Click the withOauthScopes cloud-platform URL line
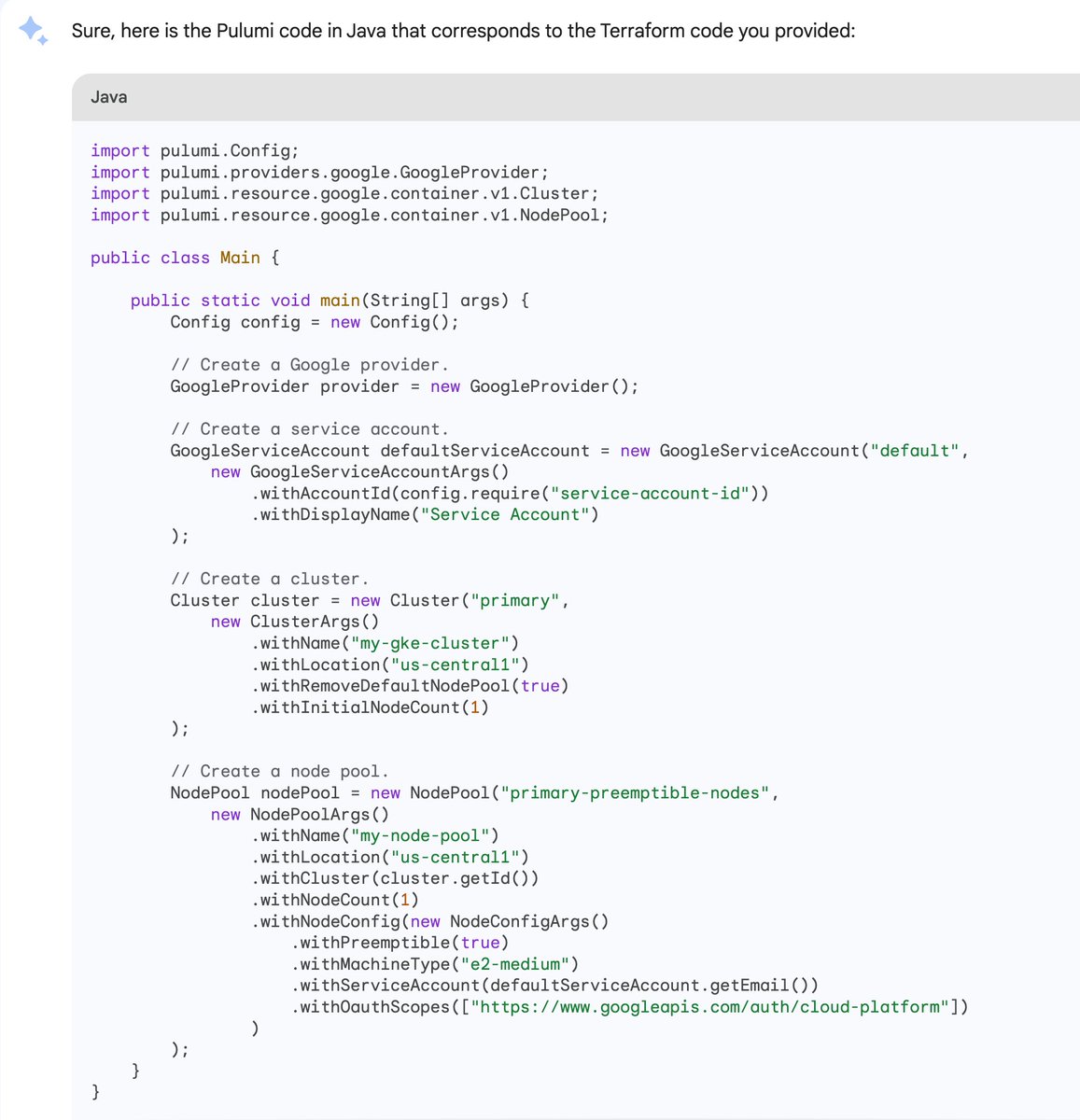Screen dimensions: 1080x1120 [629, 1007]
